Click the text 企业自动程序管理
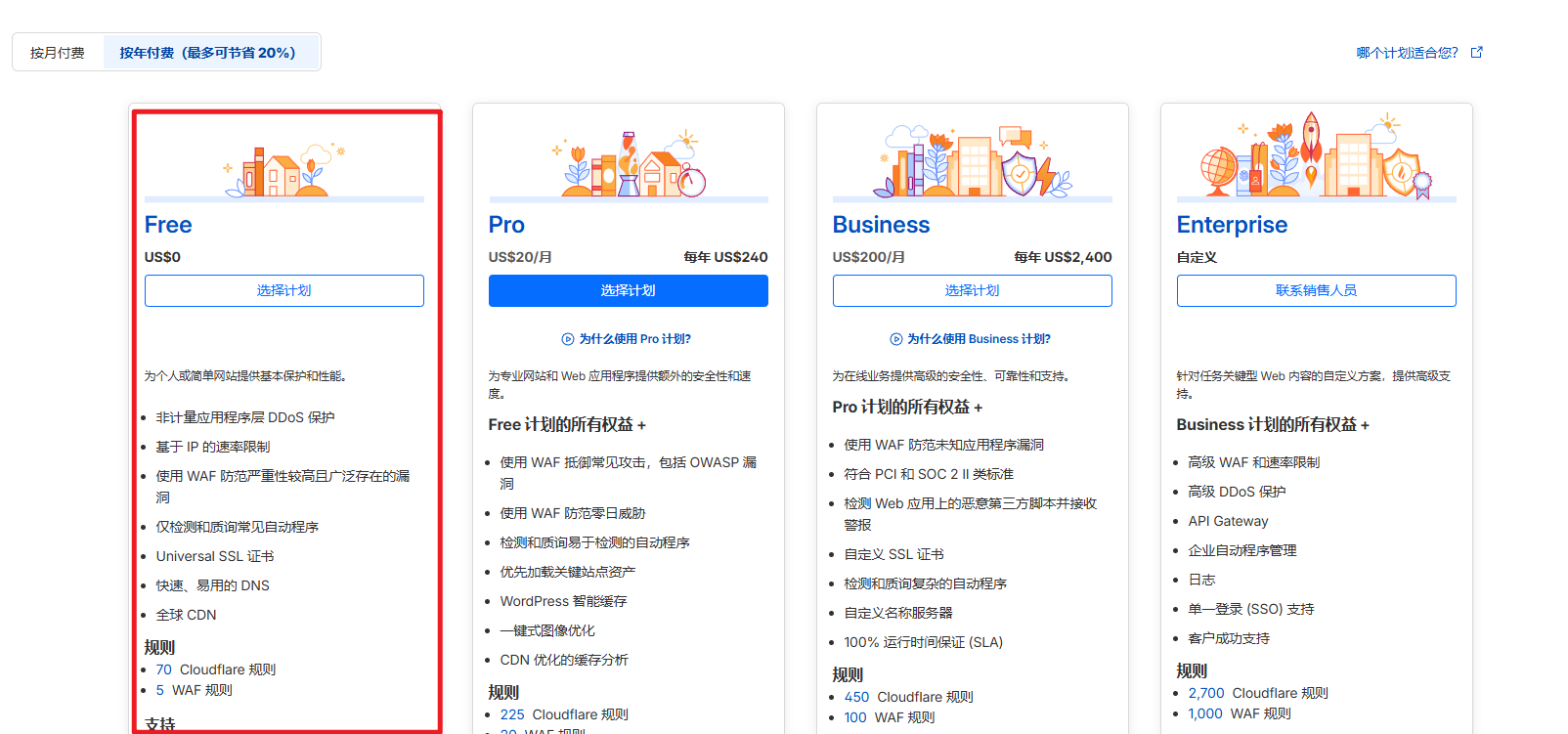 pos(1243,550)
